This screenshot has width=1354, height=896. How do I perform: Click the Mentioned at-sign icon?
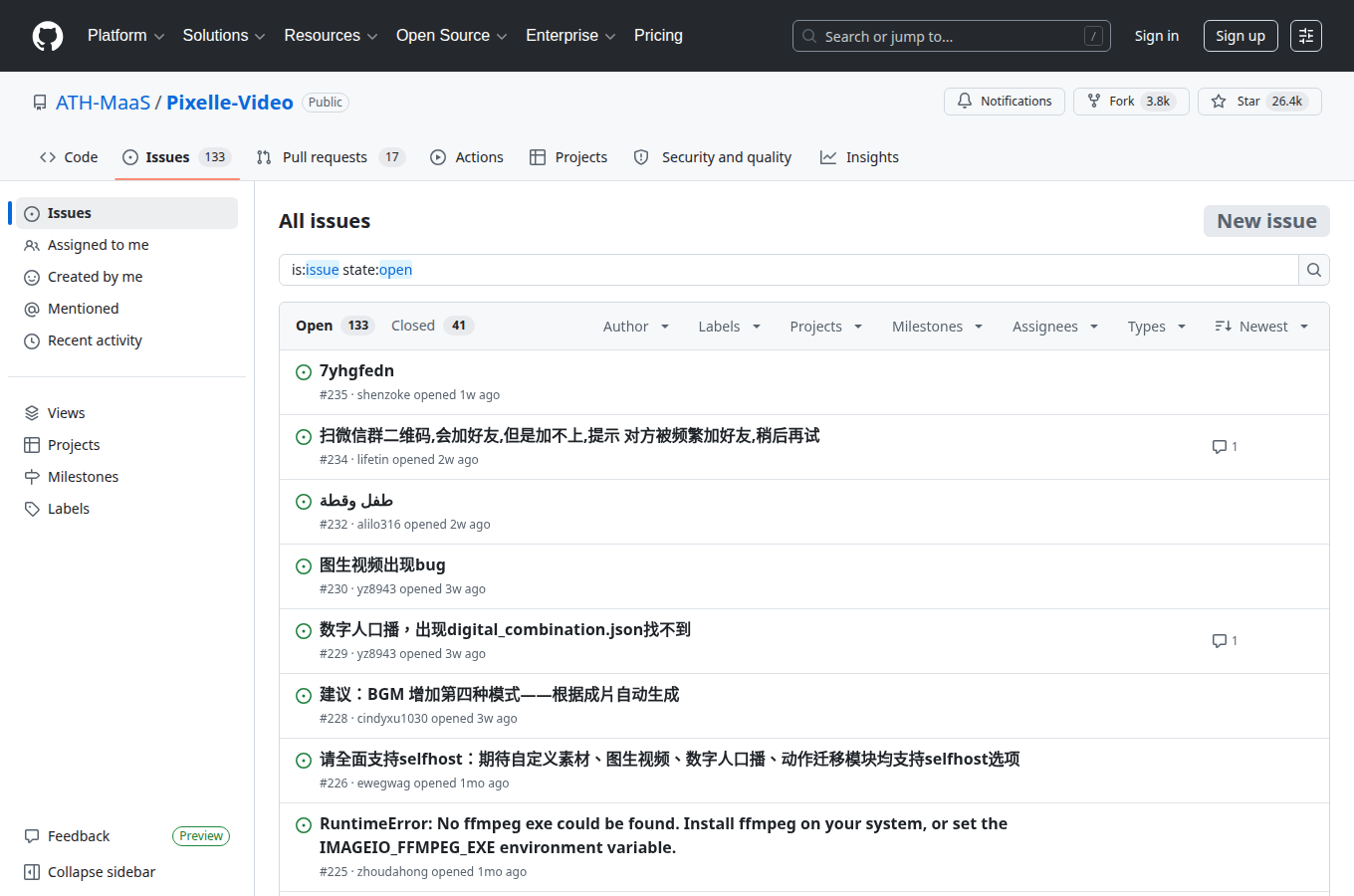pos(32,309)
